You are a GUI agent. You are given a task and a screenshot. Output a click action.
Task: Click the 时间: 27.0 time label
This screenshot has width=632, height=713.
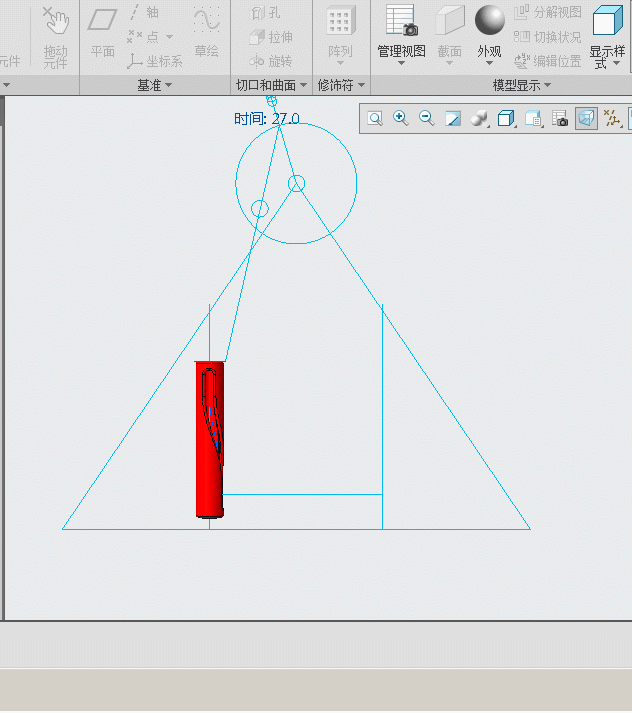click(x=267, y=119)
